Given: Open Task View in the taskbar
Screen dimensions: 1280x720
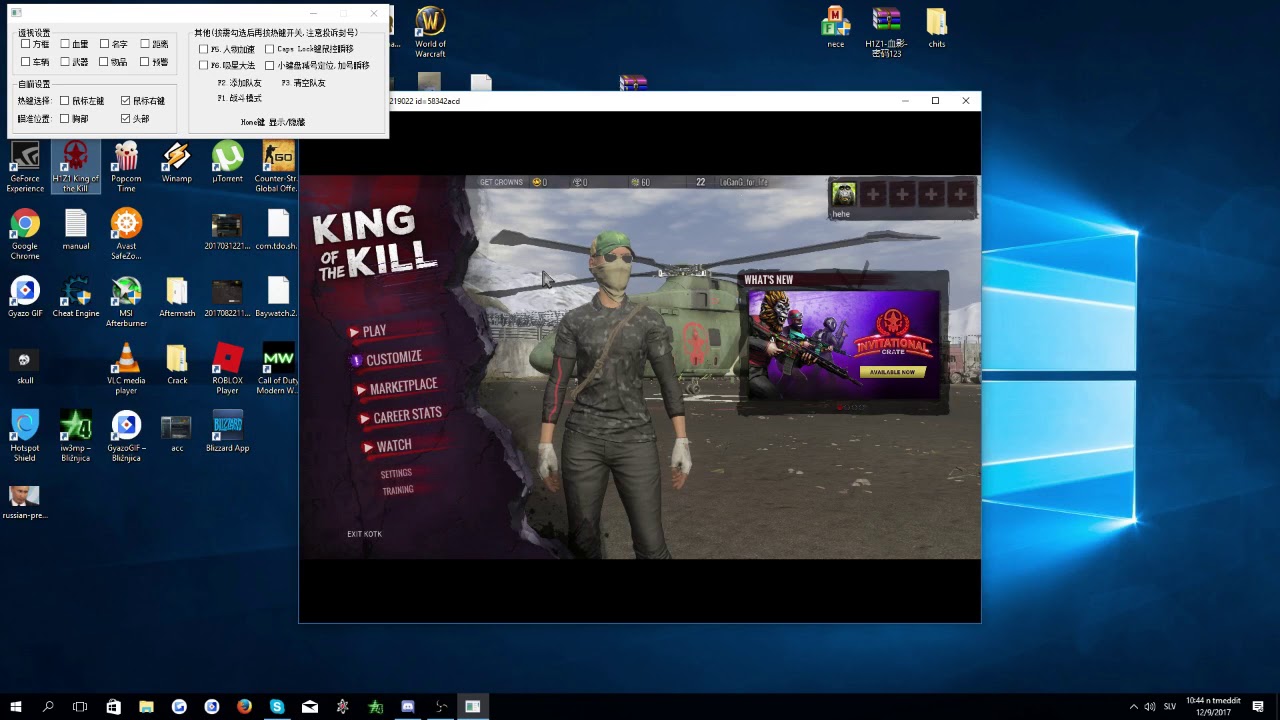Looking at the screenshot, I should (80, 706).
